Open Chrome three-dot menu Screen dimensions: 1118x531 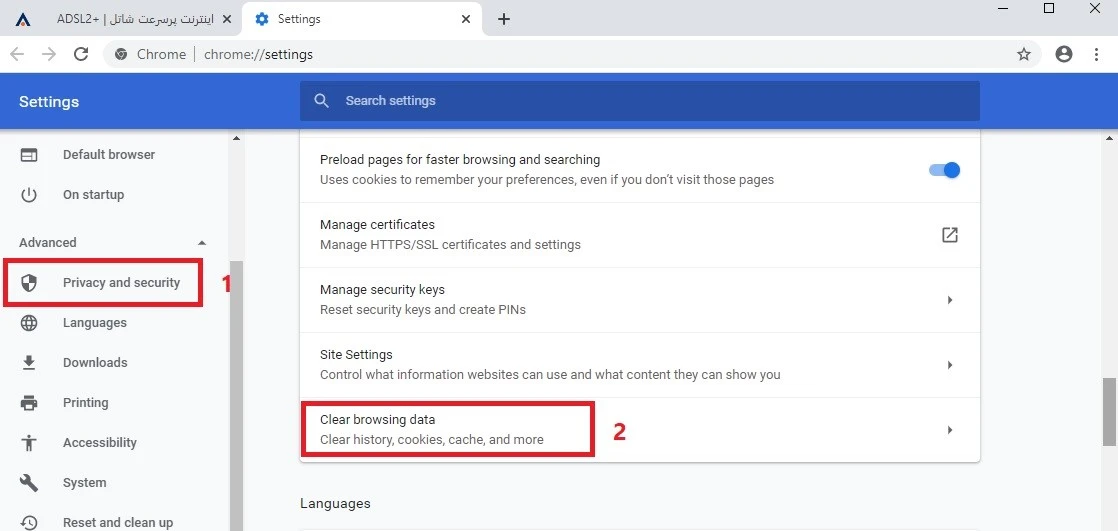[x=1097, y=54]
